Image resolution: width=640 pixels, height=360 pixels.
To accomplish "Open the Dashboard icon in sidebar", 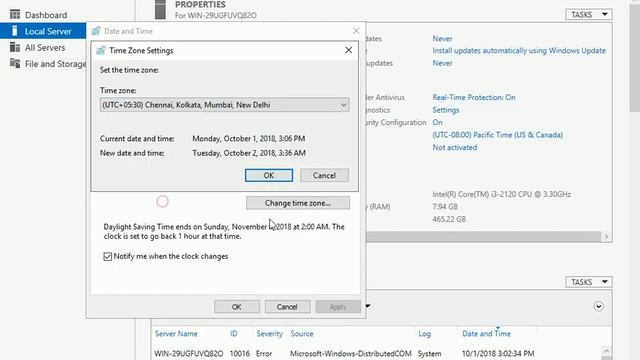I will pos(15,15).
